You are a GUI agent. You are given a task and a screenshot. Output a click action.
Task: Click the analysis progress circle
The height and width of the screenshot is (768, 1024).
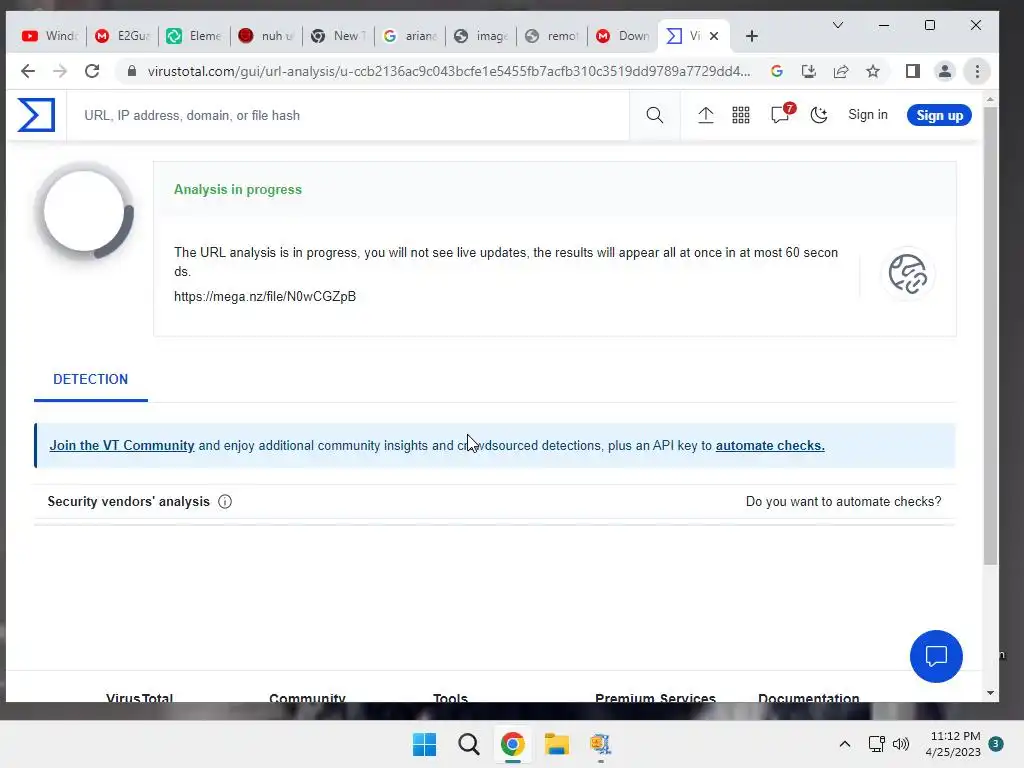84,212
